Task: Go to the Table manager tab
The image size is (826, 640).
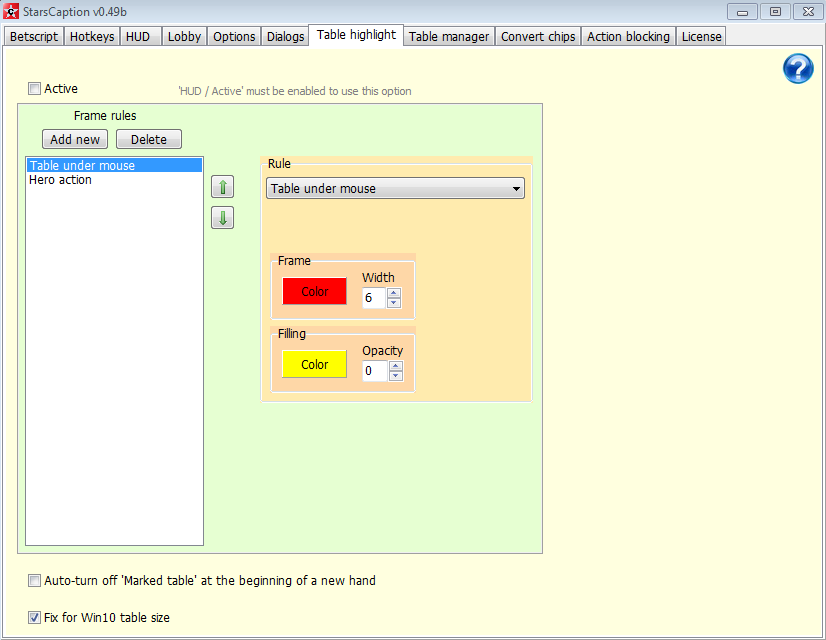Action: point(449,36)
